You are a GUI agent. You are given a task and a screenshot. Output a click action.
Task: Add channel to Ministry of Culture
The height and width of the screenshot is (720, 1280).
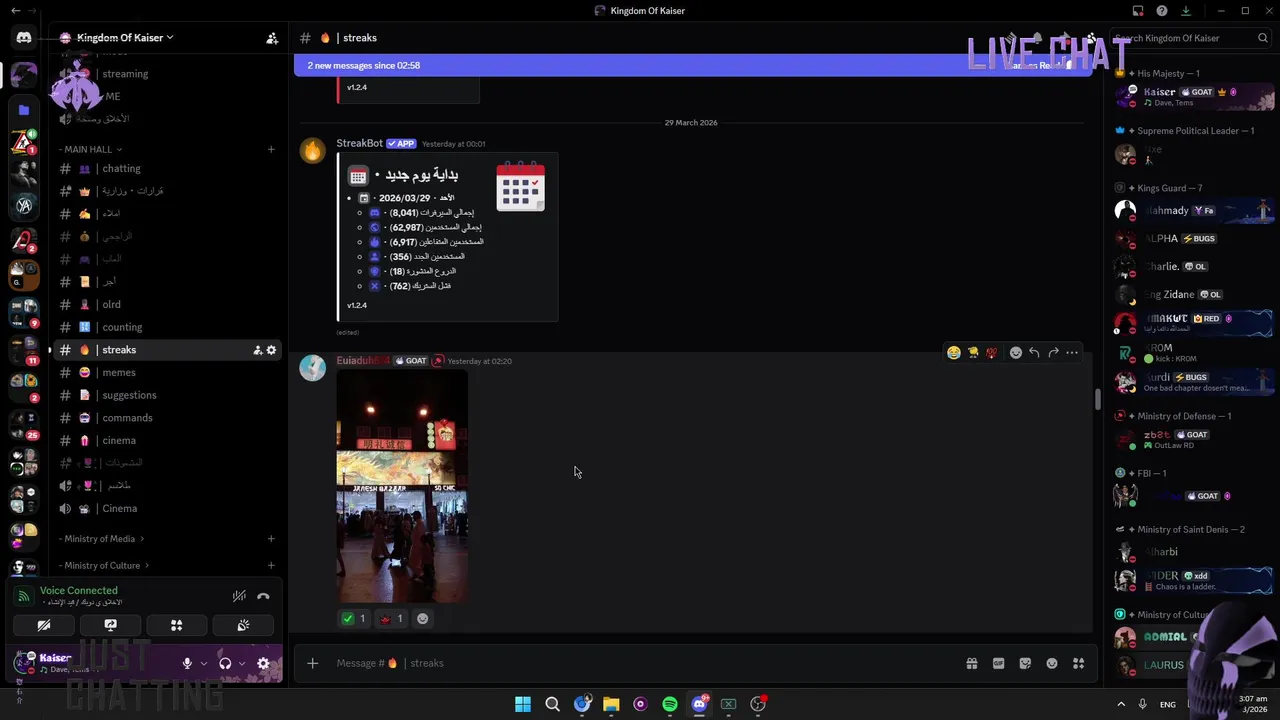coord(271,565)
